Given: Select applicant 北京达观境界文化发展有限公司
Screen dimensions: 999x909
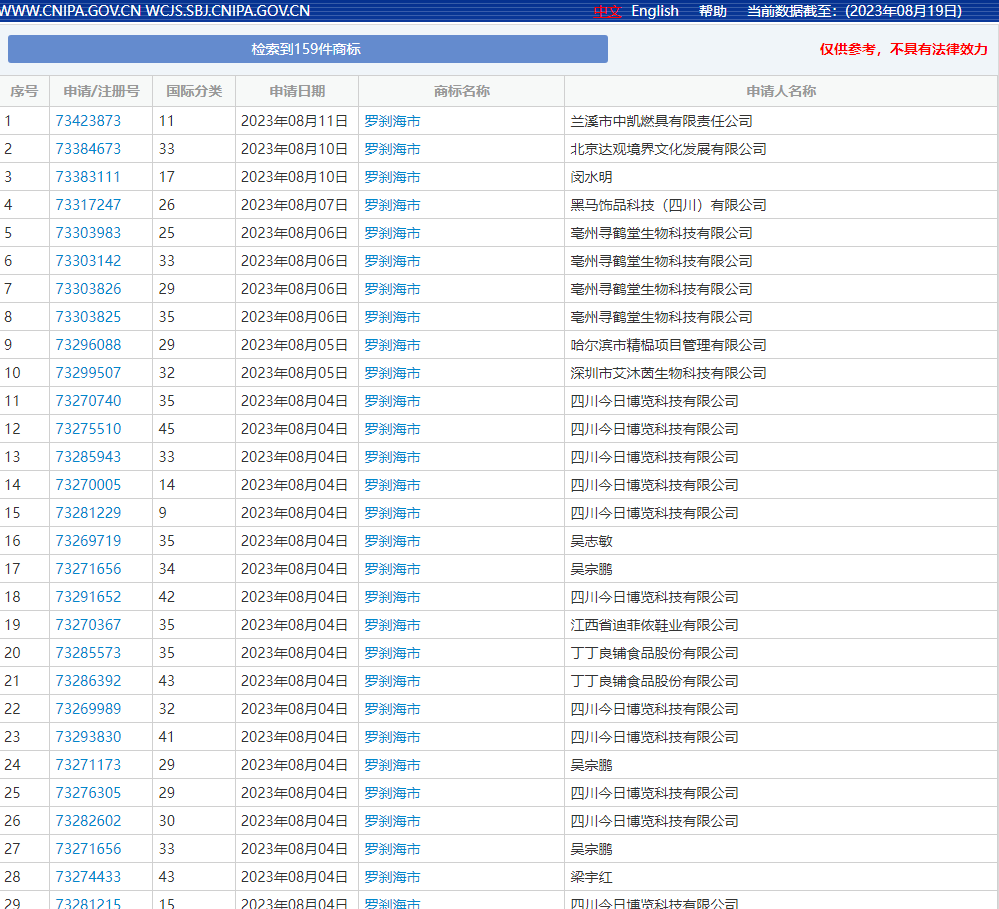Looking at the screenshot, I should click(x=668, y=149).
